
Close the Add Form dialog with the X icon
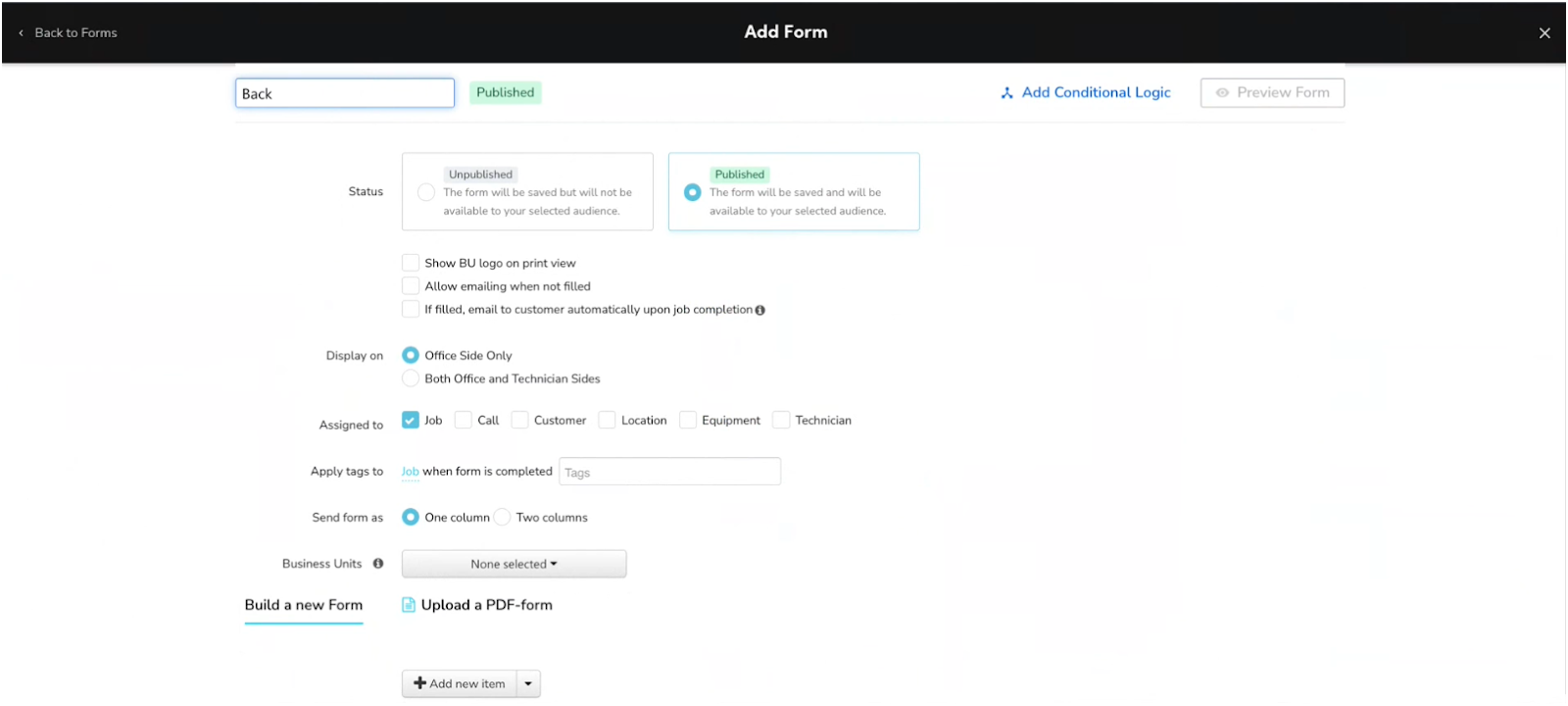(x=1544, y=33)
